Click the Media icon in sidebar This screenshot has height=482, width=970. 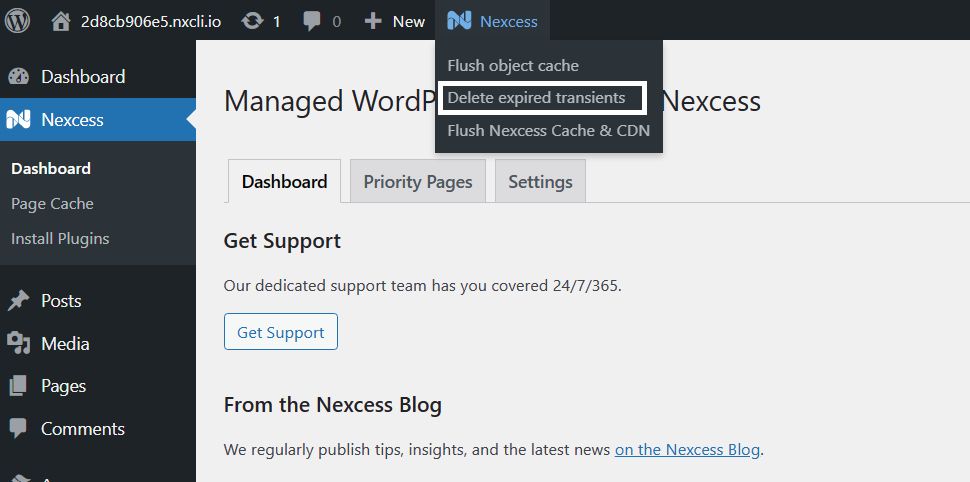point(19,343)
